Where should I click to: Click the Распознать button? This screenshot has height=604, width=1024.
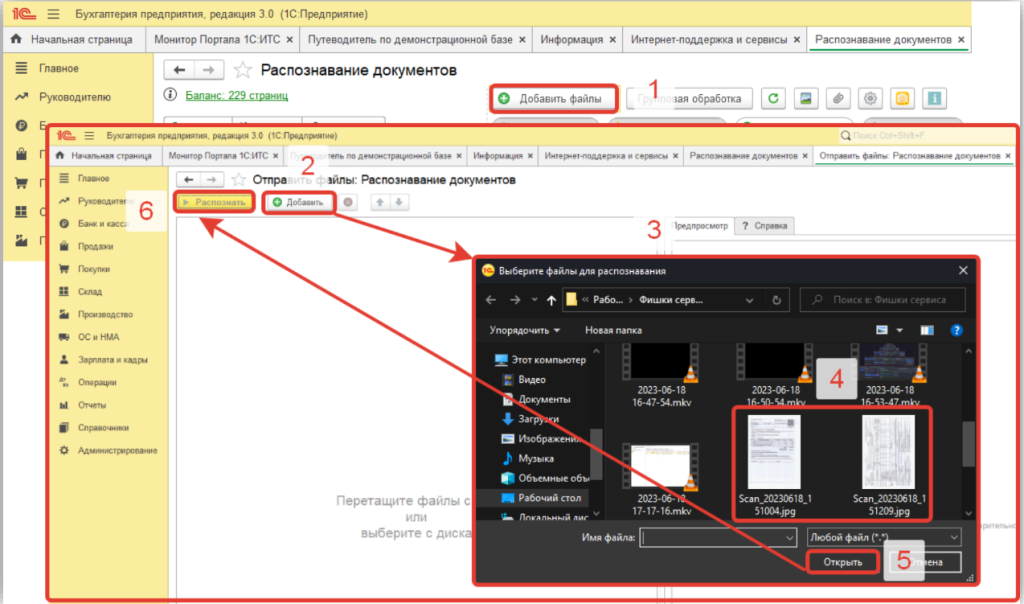tap(214, 202)
